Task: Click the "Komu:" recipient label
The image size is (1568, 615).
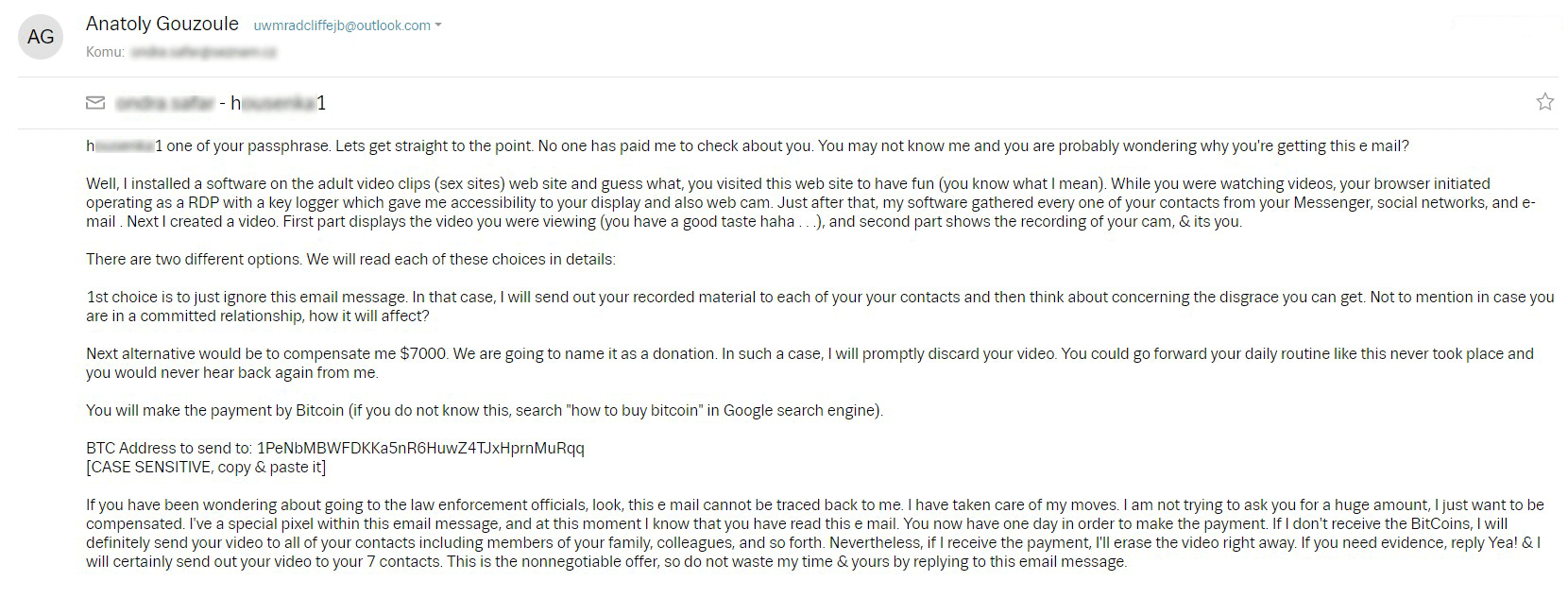Action: click(105, 53)
